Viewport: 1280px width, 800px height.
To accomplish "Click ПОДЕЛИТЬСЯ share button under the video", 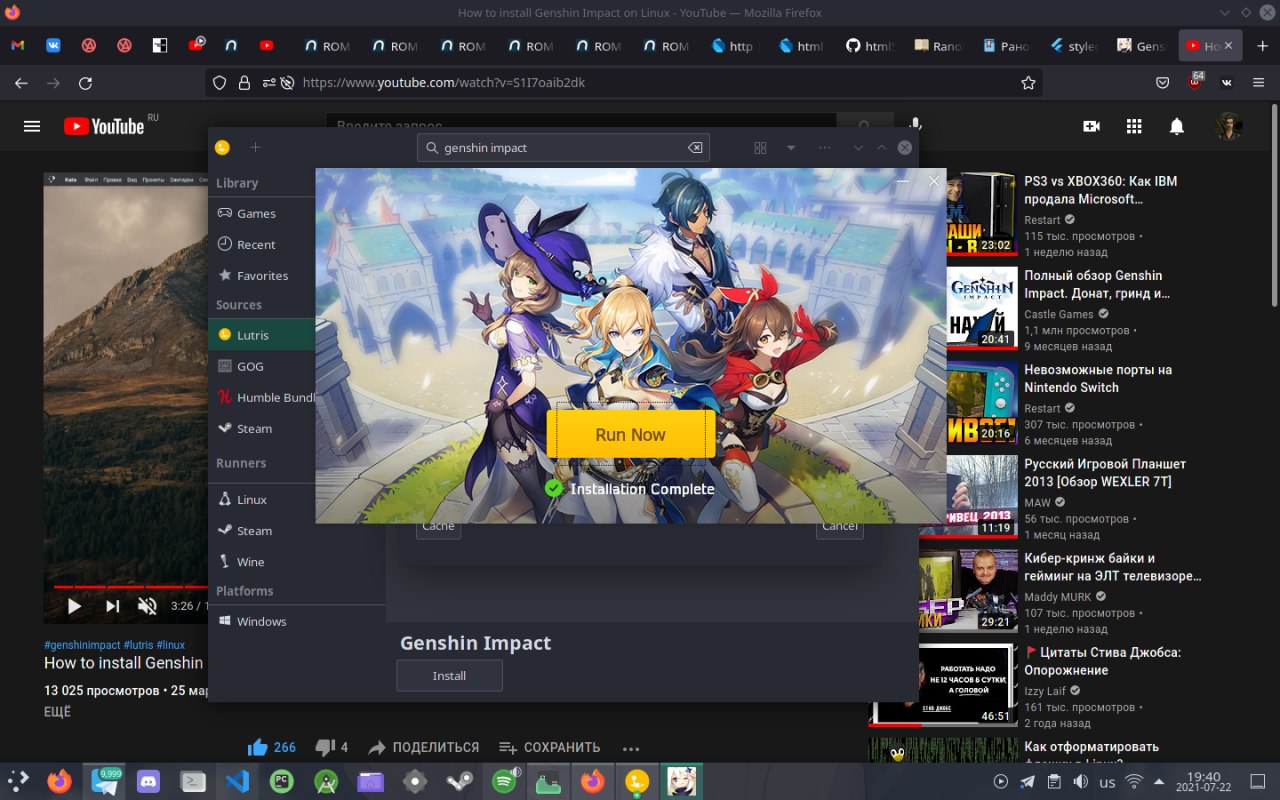I will [423, 747].
